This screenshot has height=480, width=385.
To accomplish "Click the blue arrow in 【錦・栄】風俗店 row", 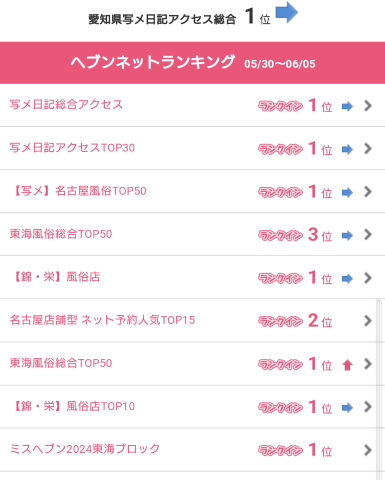I will click(347, 279).
